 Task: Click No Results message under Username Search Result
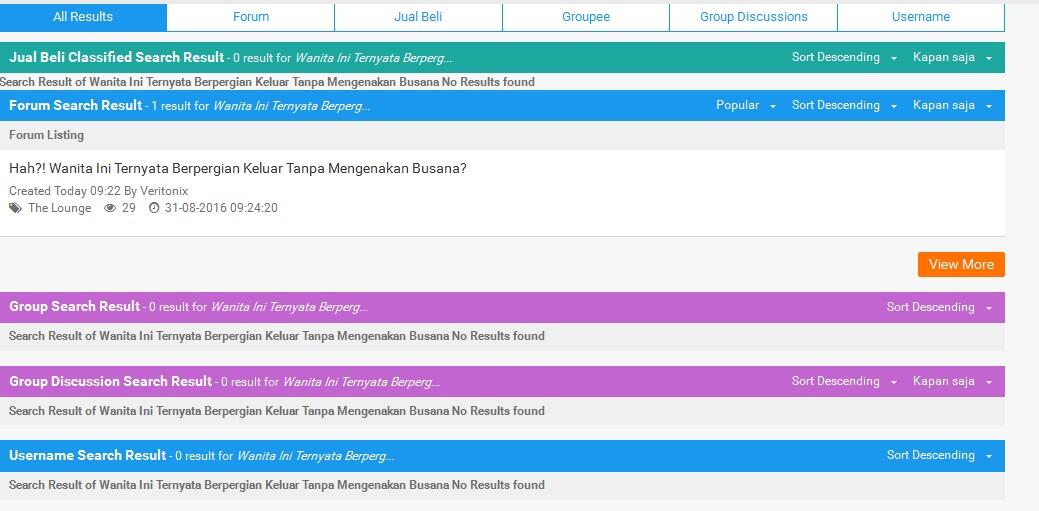pos(277,484)
